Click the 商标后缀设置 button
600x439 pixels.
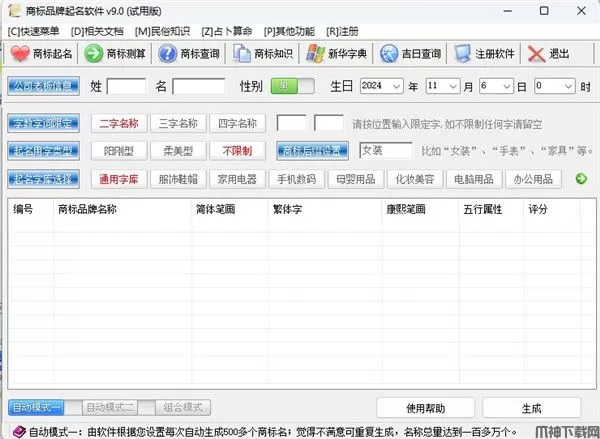pyautogui.click(x=313, y=151)
